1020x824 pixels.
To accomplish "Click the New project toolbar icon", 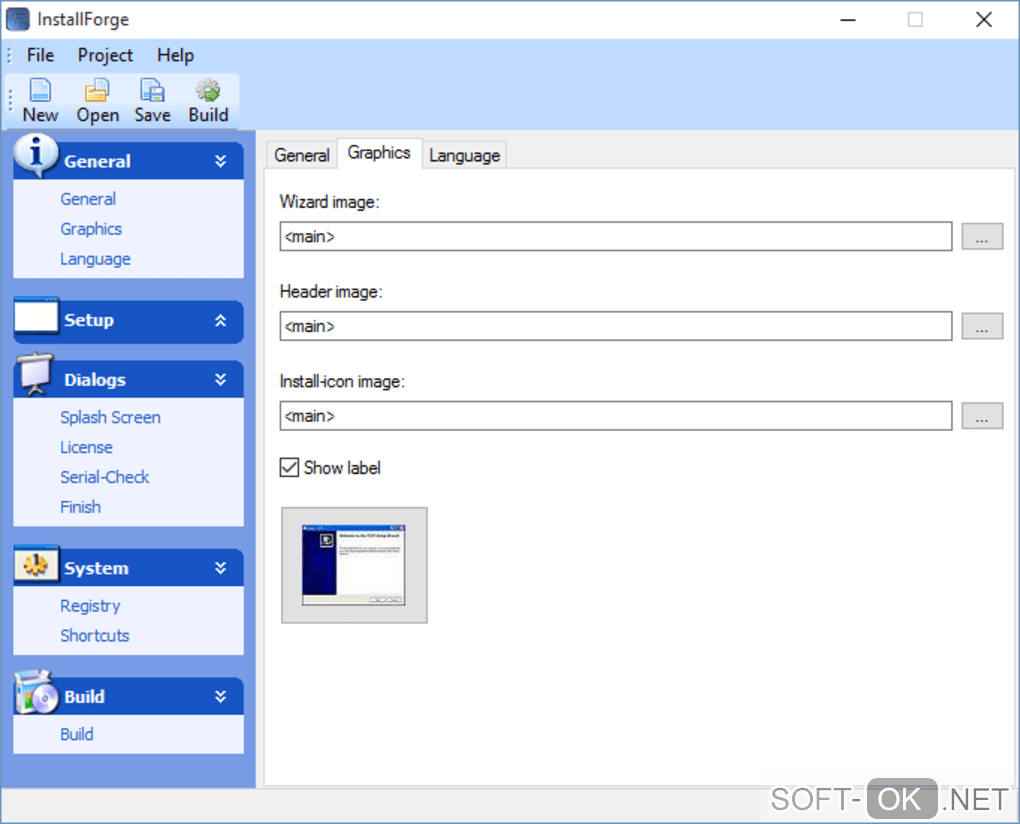I will click(x=40, y=91).
